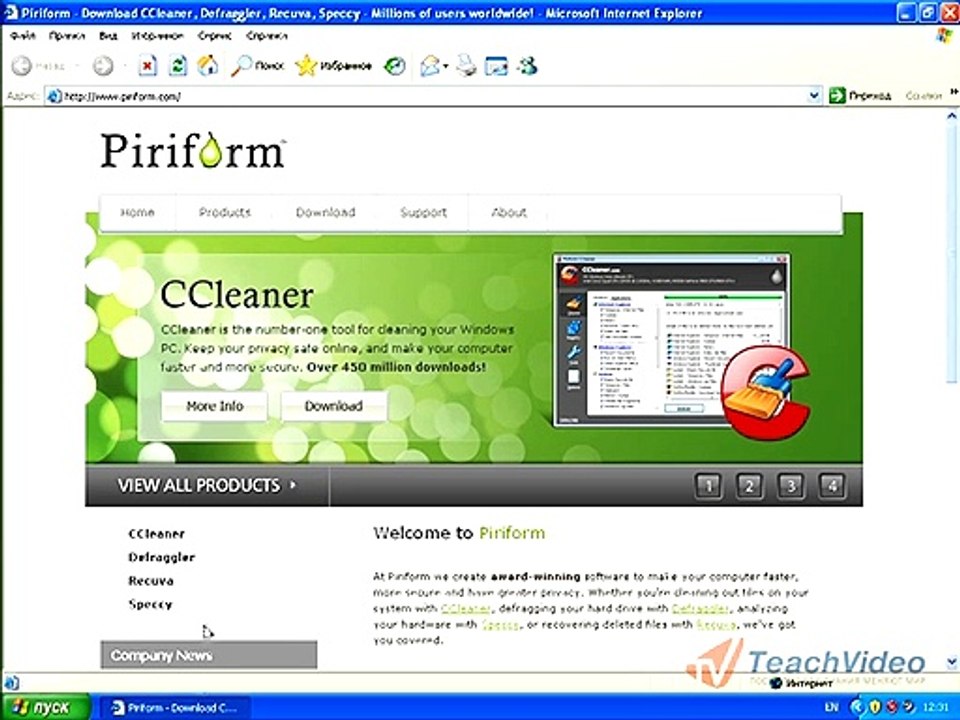Print the page with printer icon
Viewport: 960px width, 720px height.
(467, 66)
